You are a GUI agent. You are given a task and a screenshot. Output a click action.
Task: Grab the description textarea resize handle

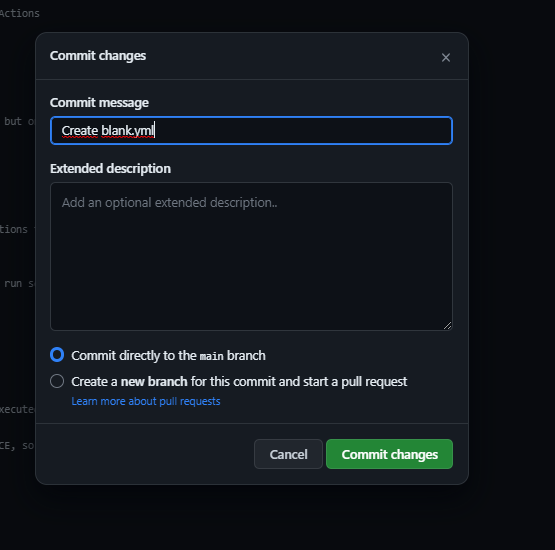click(447, 326)
